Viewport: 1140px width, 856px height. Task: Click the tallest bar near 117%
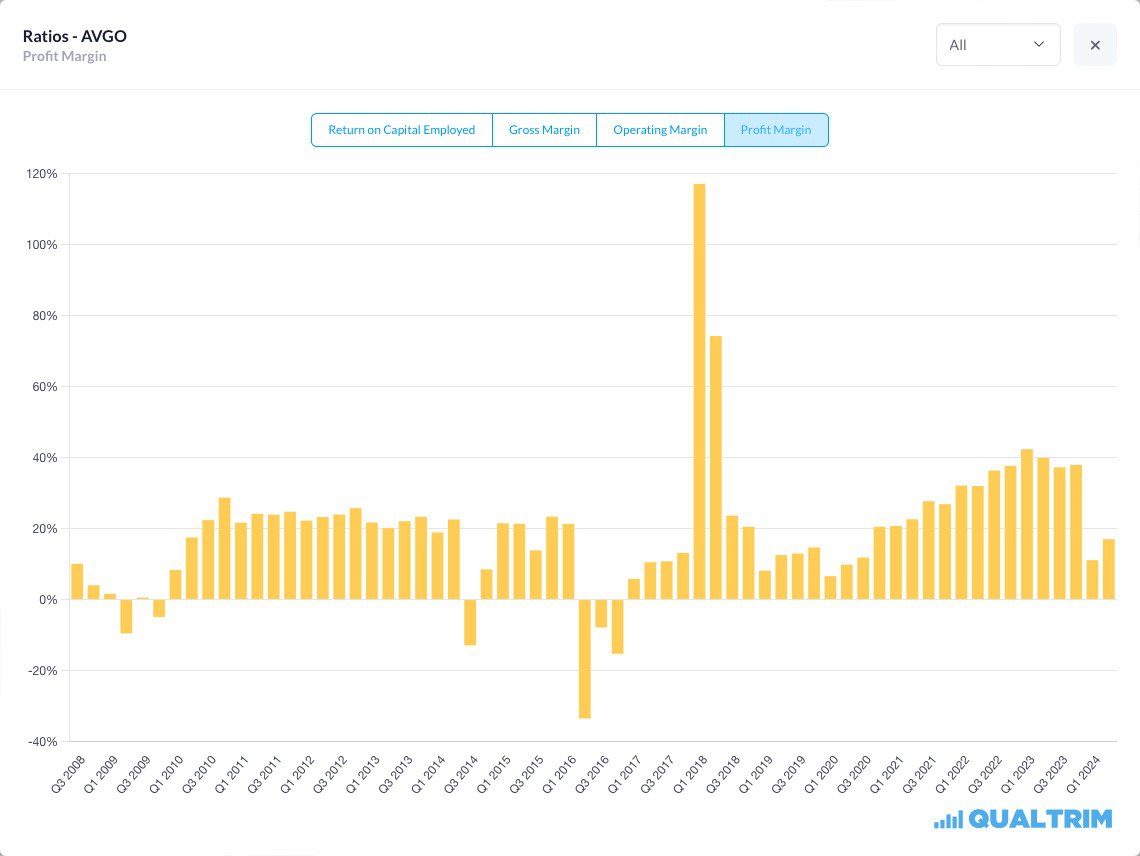699,391
